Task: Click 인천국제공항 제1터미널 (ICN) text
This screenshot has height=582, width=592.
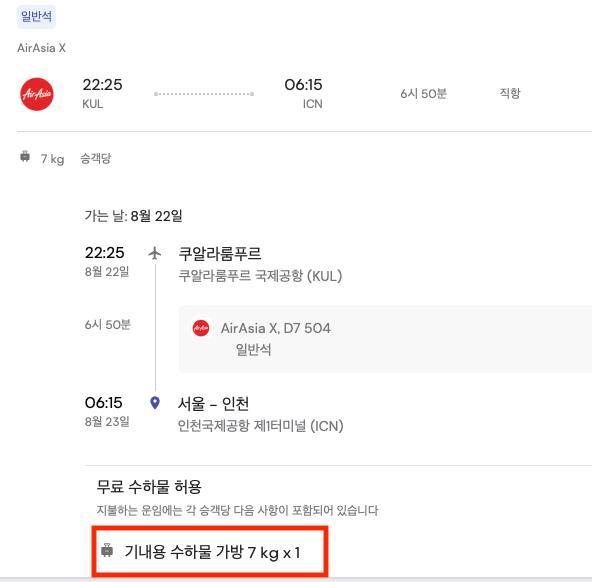Action: pos(261,426)
